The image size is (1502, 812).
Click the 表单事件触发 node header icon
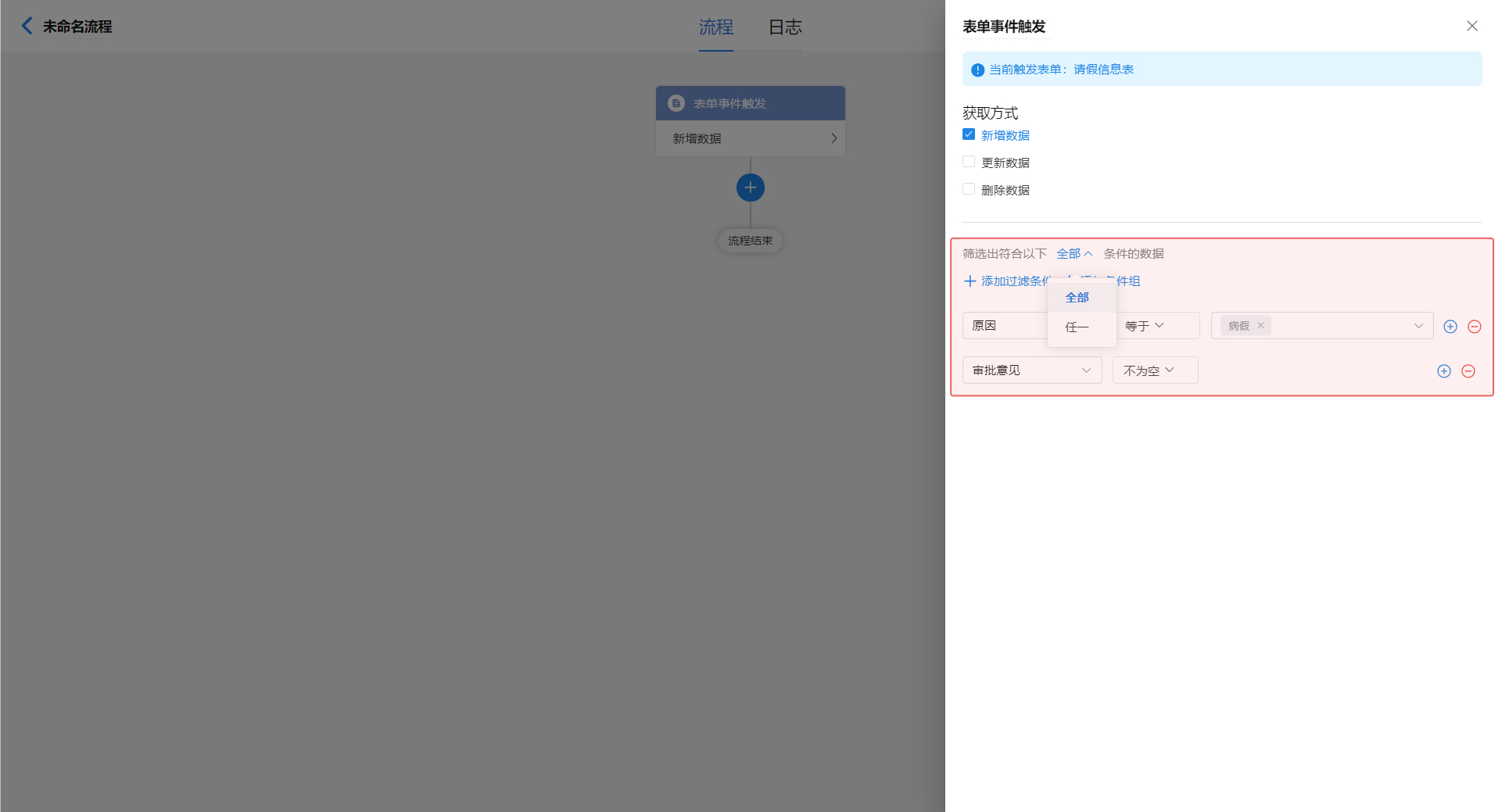(x=676, y=103)
